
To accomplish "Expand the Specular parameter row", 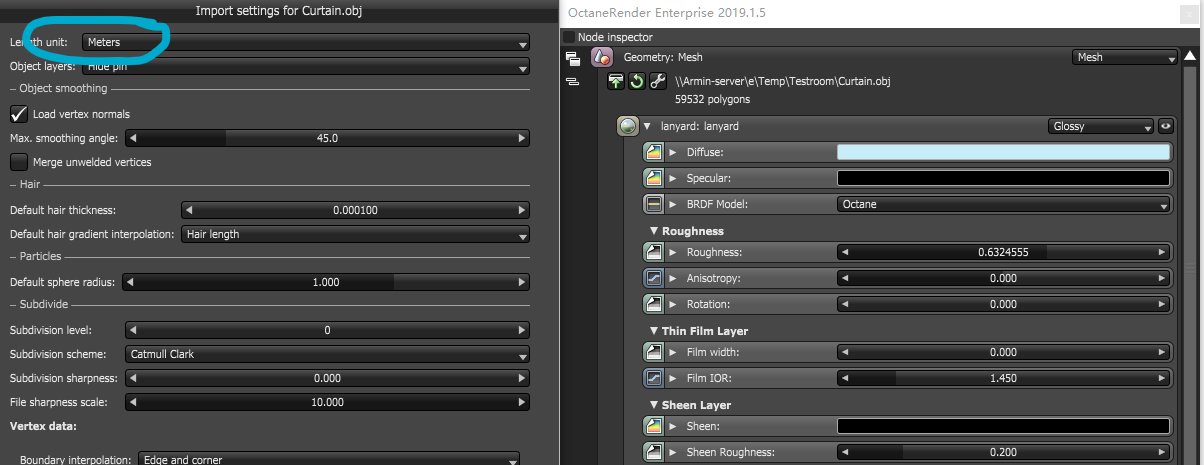I will pos(674,178).
